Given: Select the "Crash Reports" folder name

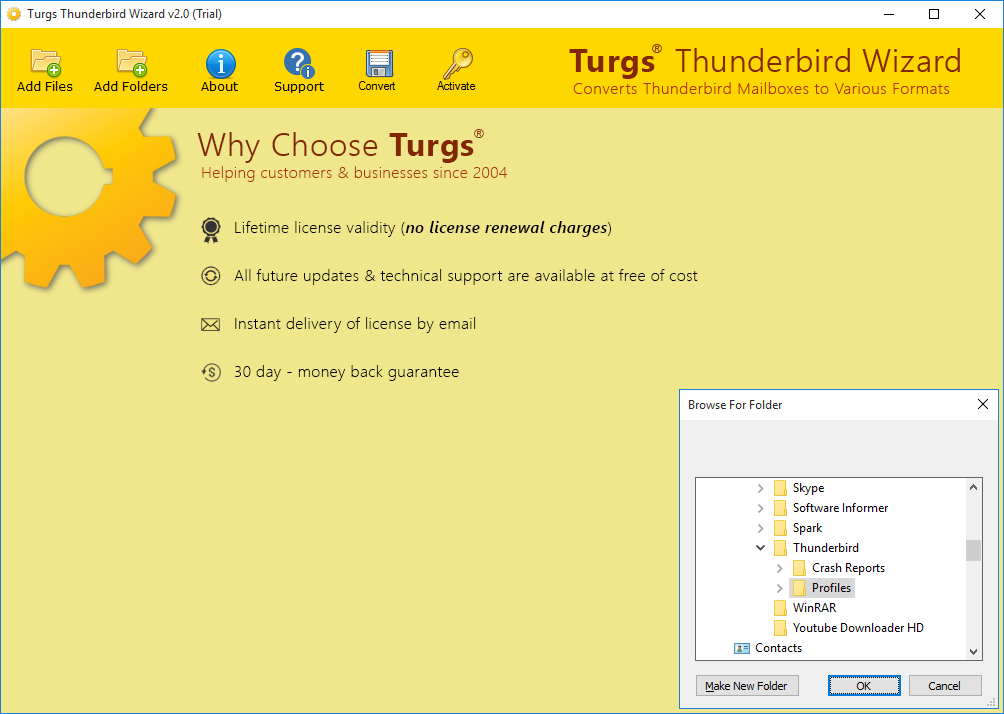Looking at the screenshot, I should 848,568.
